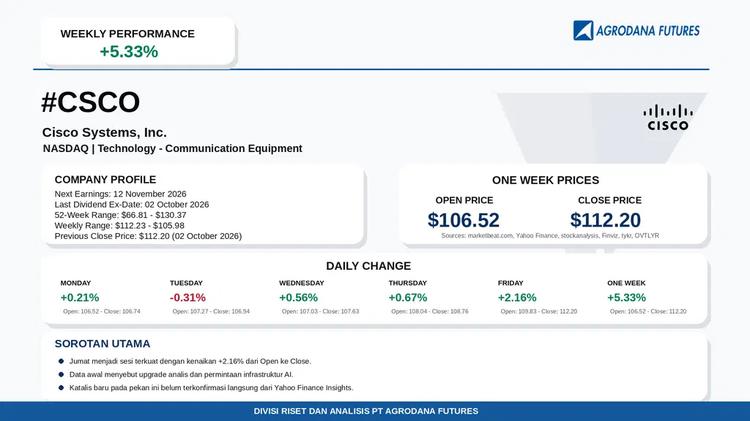750x421 pixels.
Task: Click the bullet about upgrade analis
Action: click(x=181, y=375)
